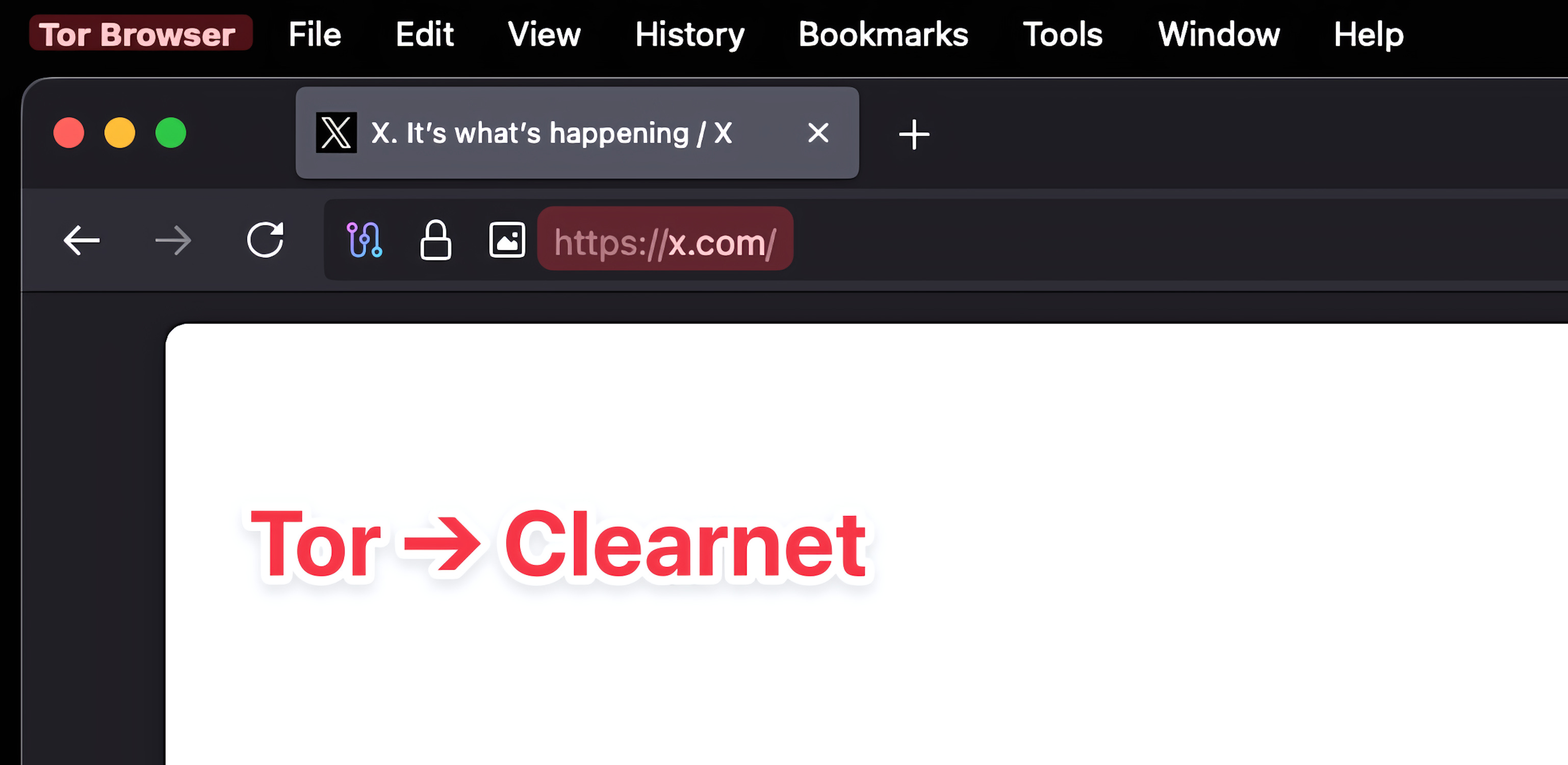Viewport: 1568px width, 765px height.
Task: Click the back navigation arrow
Action: pyautogui.click(x=82, y=240)
